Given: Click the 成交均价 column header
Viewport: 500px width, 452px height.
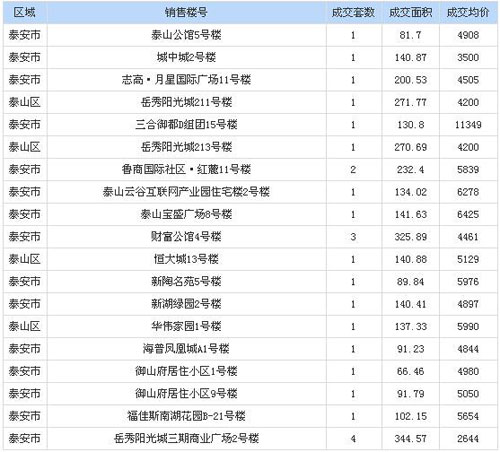Looking at the screenshot, I should click(468, 12).
